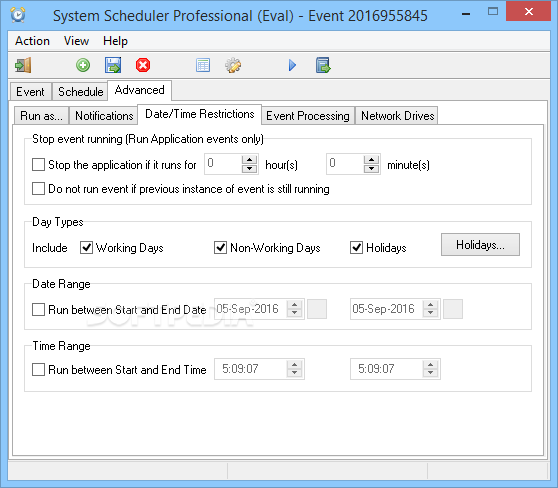Open the Action menu

pyautogui.click(x=32, y=41)
